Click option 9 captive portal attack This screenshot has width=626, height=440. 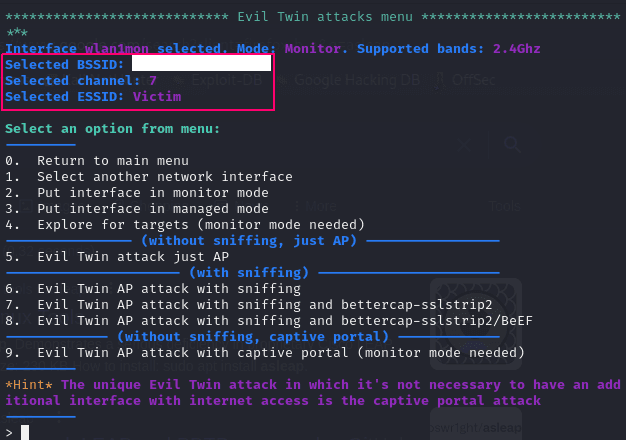click(265, 353)
